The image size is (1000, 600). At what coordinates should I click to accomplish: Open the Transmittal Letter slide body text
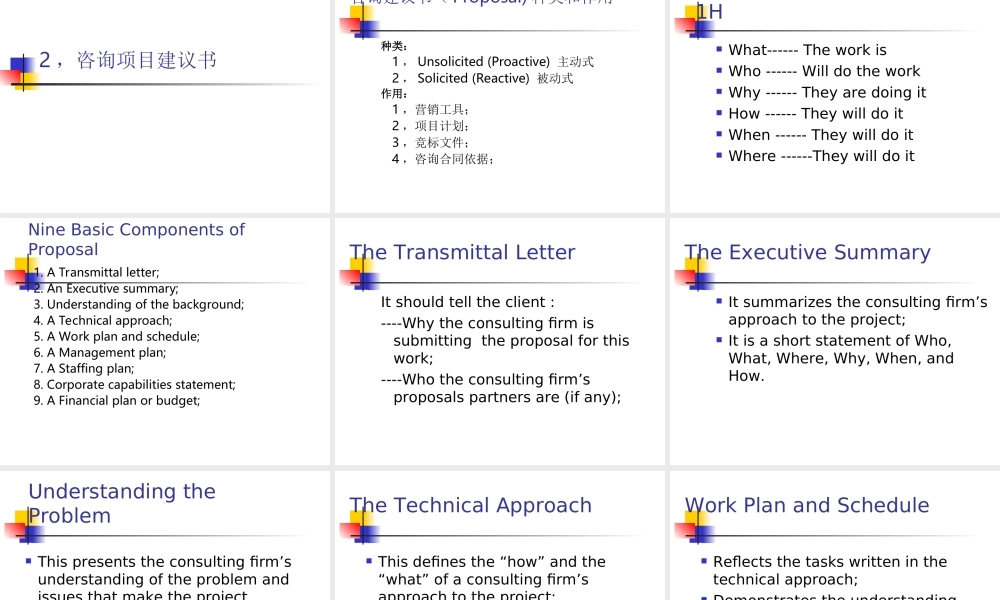tap(505, 349)
